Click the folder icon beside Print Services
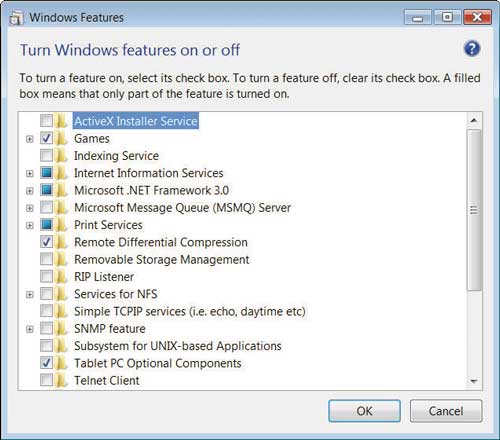This screenshot has height=440, width=500. (61, 225)
